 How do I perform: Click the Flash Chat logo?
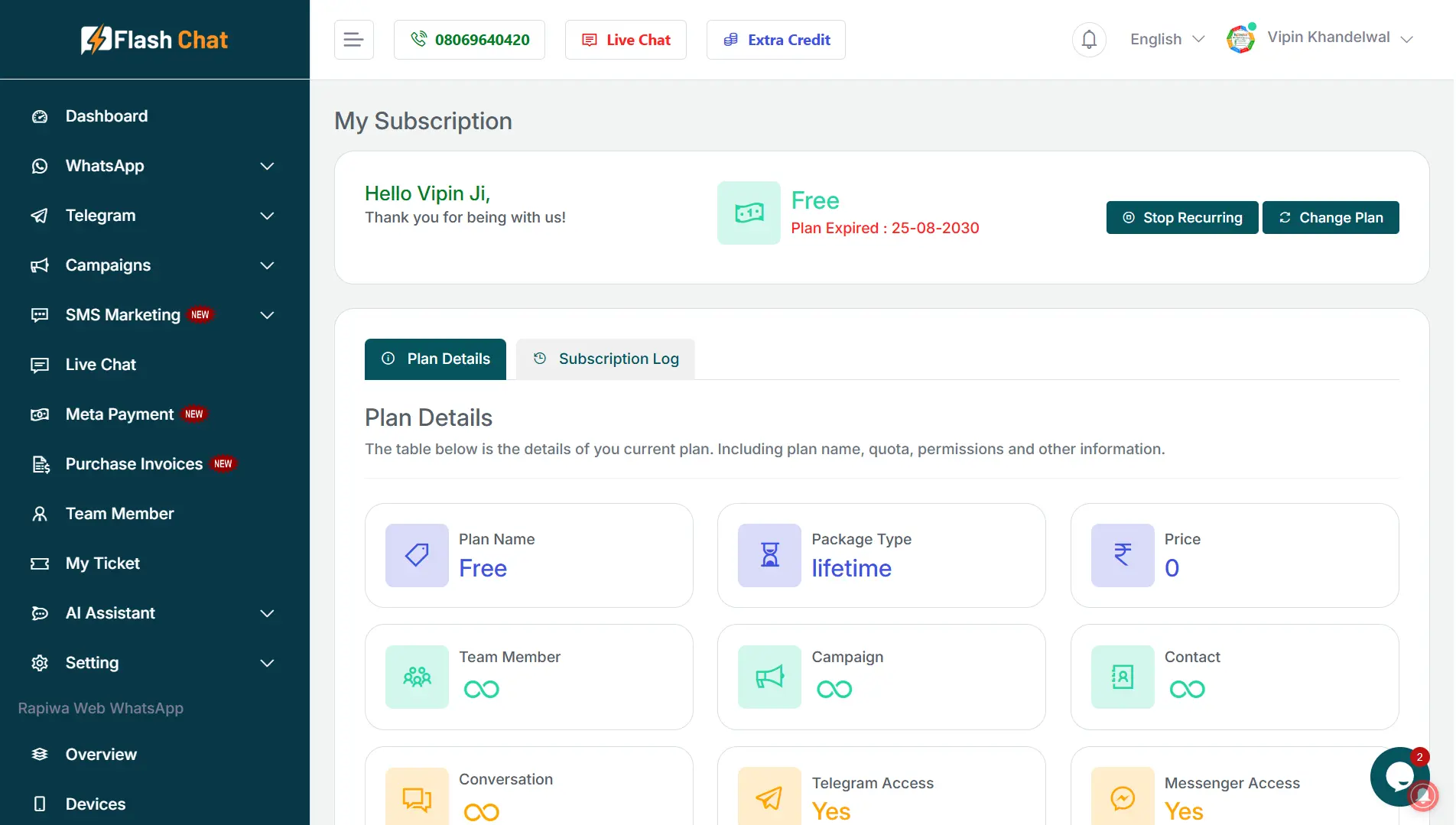pyautogui.click(x=154, y=40)
